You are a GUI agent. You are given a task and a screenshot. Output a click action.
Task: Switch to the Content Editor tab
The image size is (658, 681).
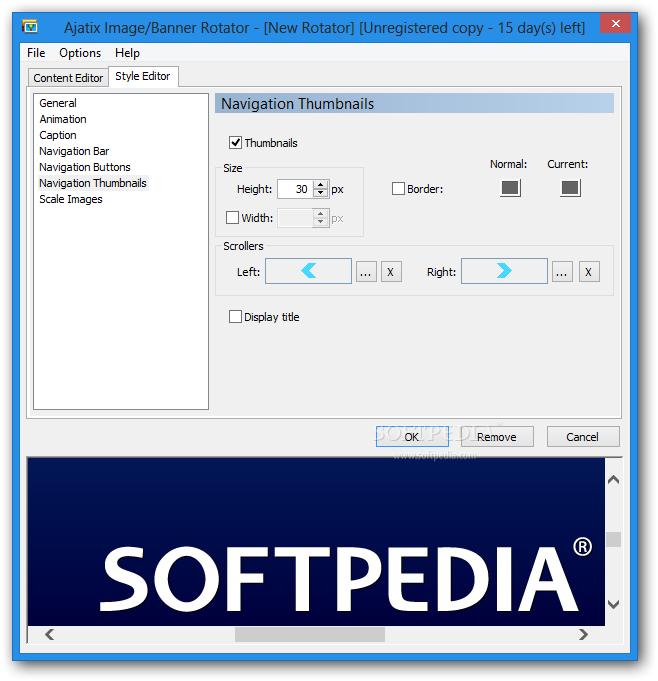click(x=68, y=78)
